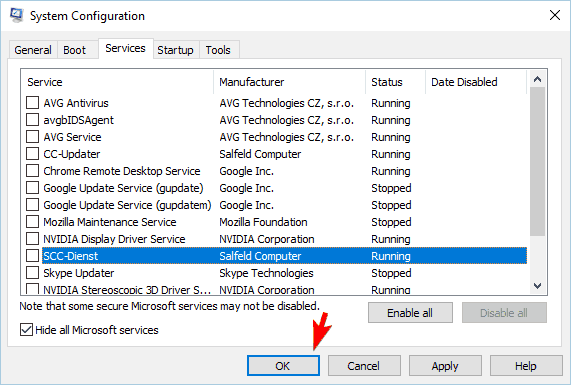The width and height of the screenshot is (571, 385).
Task: Click the Enable all button
Action: [x=410, y=313]
